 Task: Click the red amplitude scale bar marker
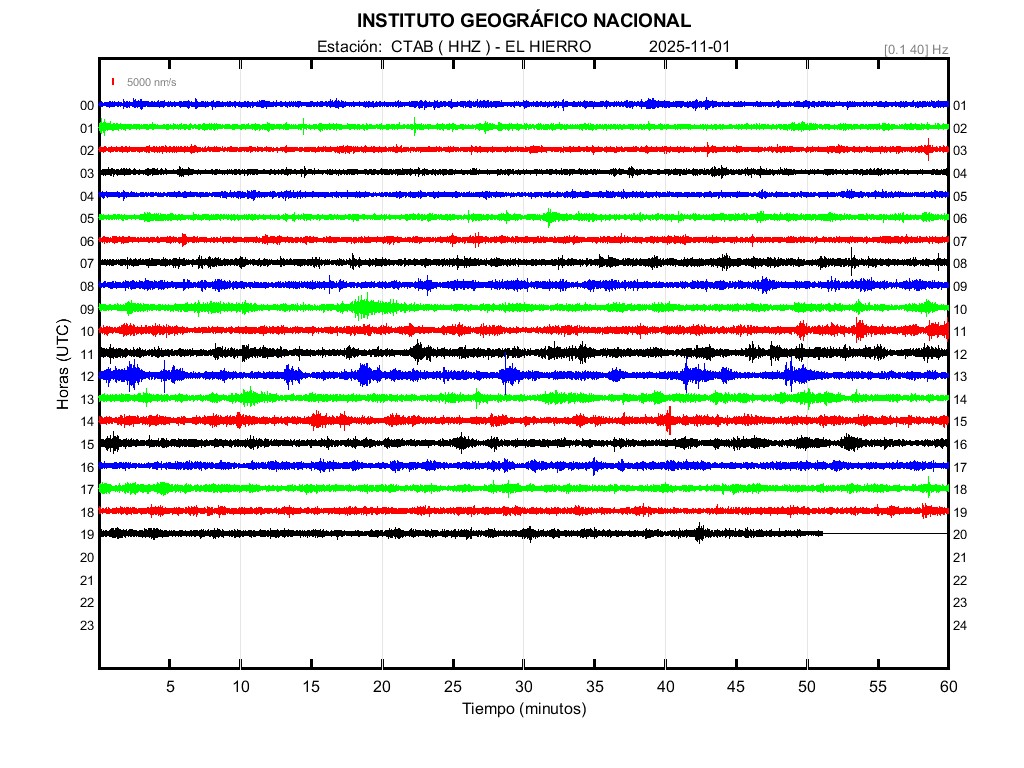click(114, 82)
